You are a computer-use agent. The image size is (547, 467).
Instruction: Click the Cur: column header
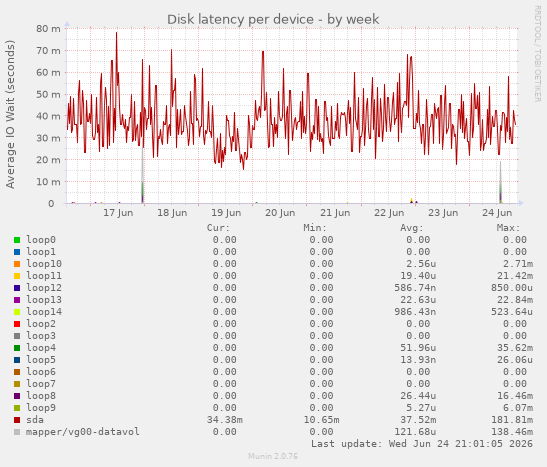click(218, 228)
